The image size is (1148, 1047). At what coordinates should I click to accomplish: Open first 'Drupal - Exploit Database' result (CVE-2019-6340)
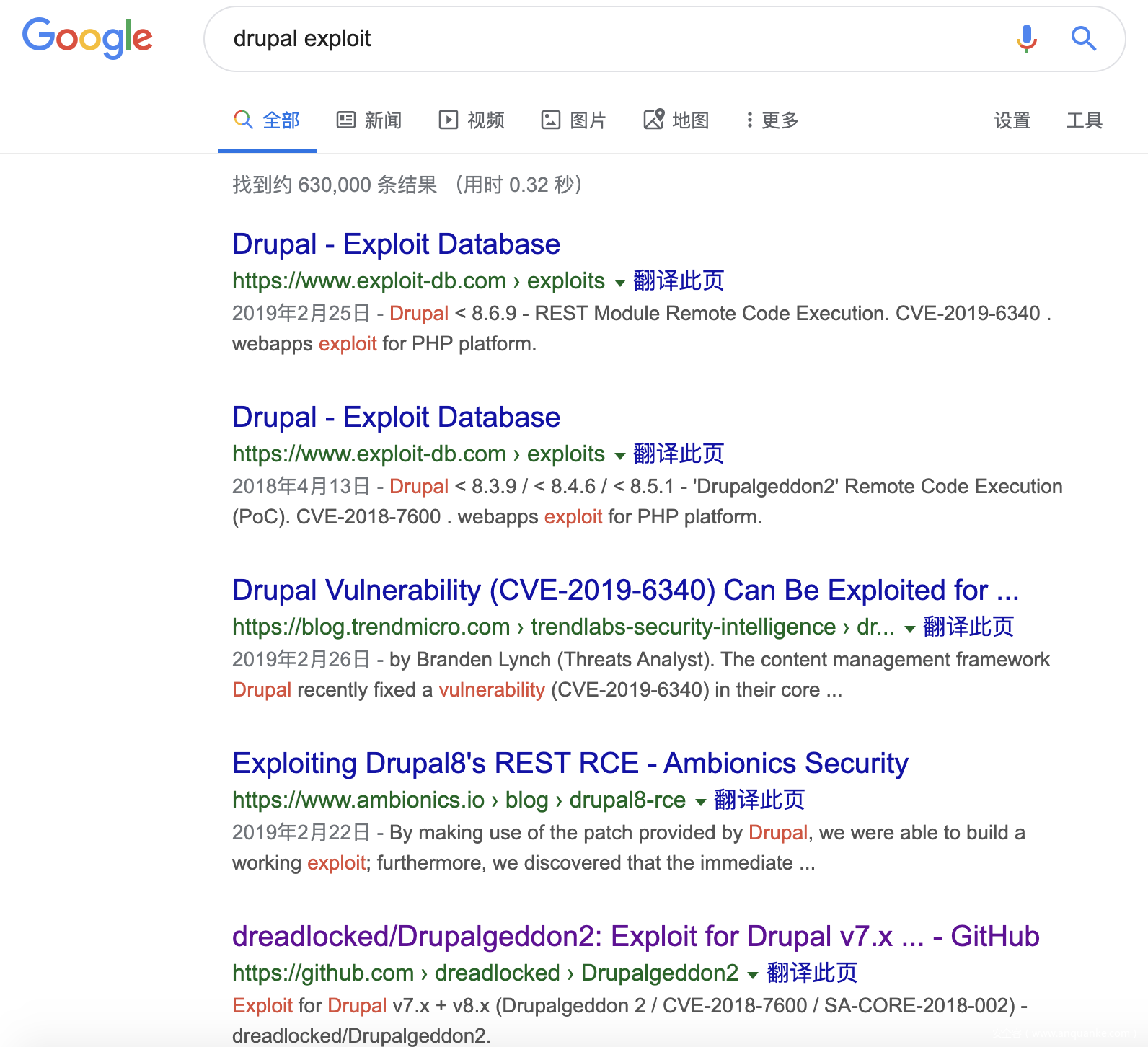pyautogui.click(x=396, y=244)
